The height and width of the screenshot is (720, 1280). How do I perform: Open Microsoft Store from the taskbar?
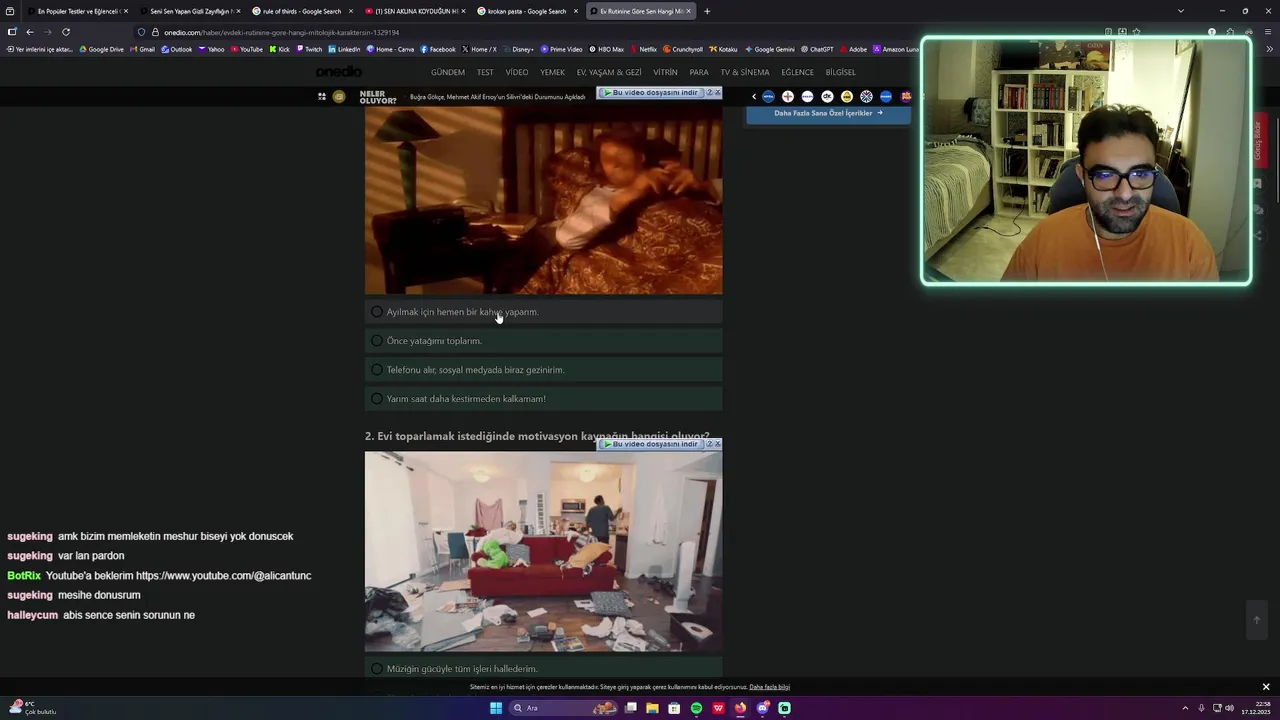click(674, 708)
